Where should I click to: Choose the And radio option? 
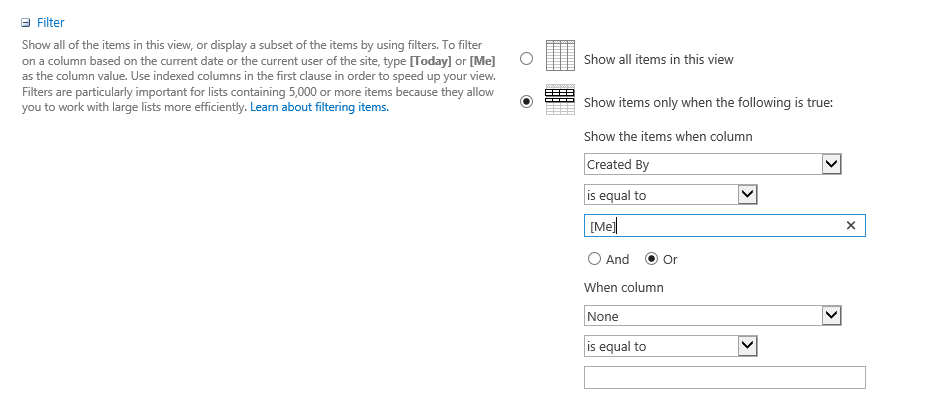pos(594,259)
